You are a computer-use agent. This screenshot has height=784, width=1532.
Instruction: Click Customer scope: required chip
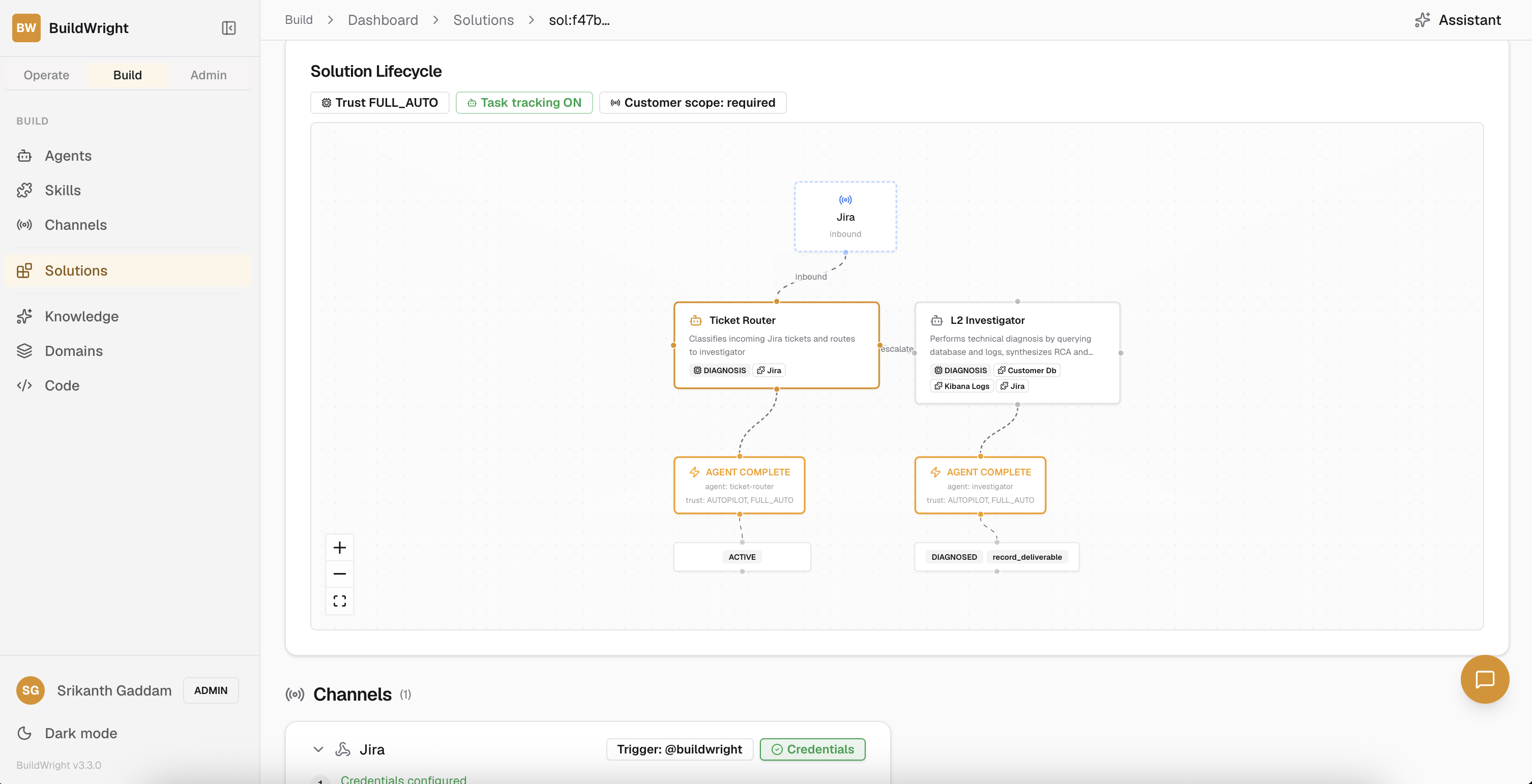click(x=692, y=102)
